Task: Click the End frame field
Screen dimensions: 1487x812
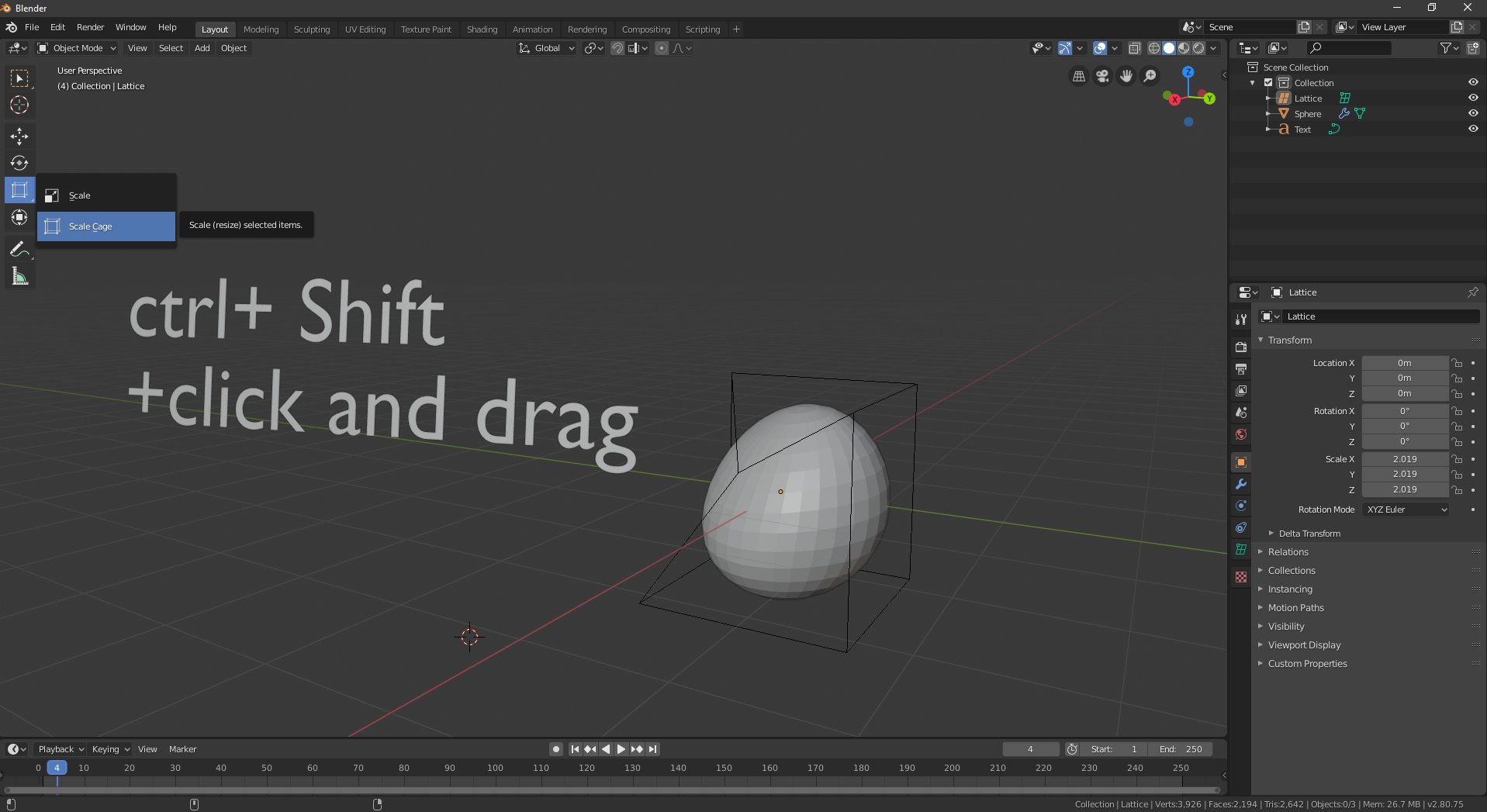Action: [x=1181, y=749]
